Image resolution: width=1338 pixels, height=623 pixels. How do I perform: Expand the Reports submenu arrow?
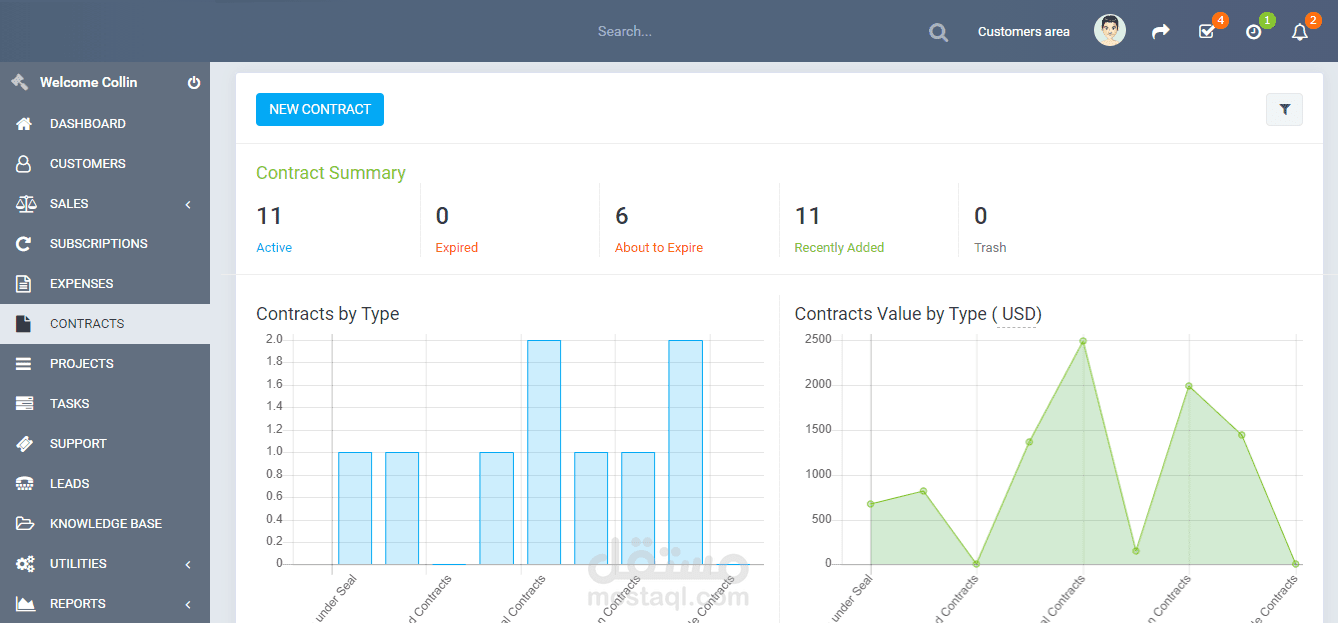click(x=188, y=605)
